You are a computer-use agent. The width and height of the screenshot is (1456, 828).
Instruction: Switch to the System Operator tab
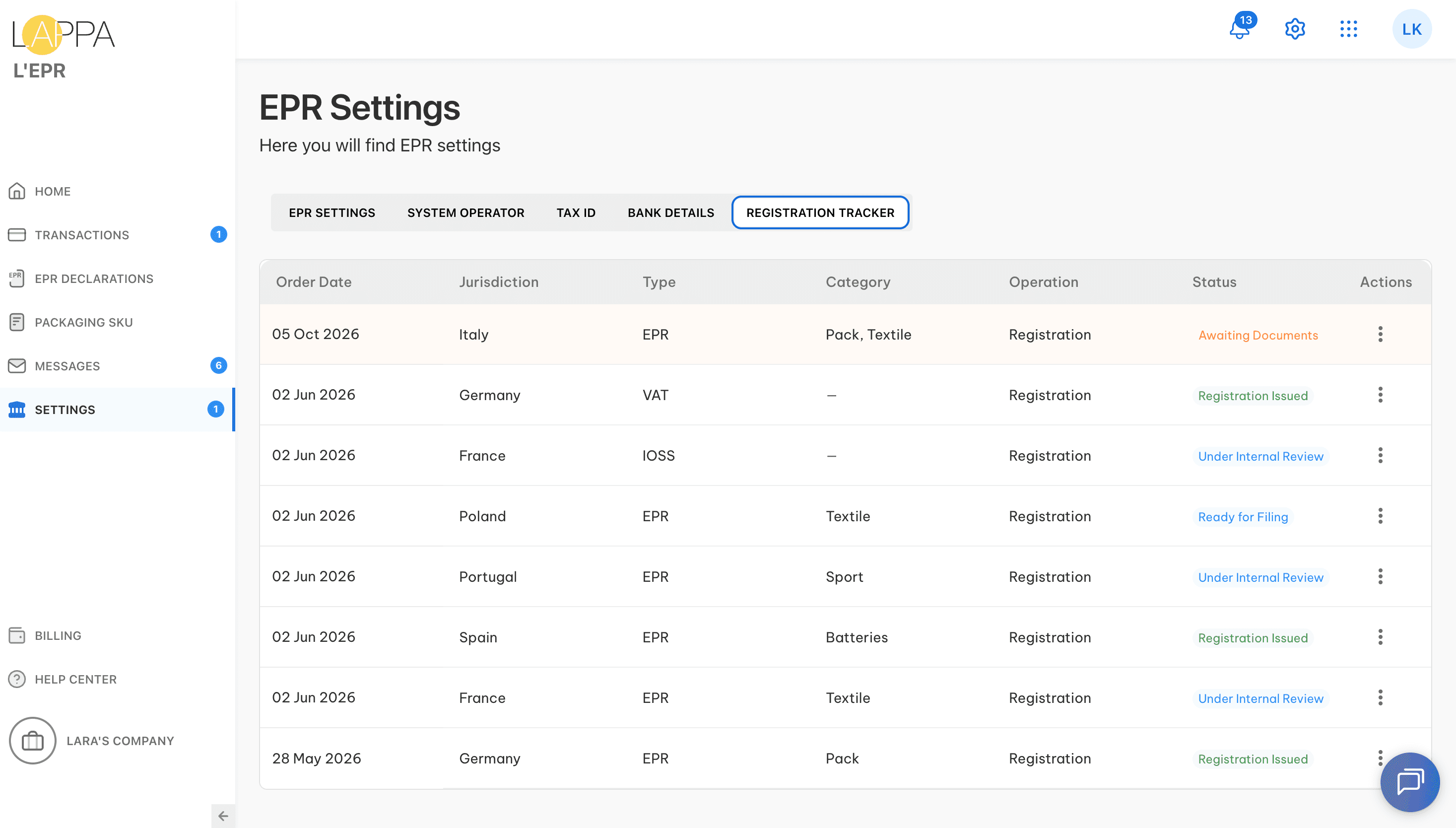click(x=465, y=212)
